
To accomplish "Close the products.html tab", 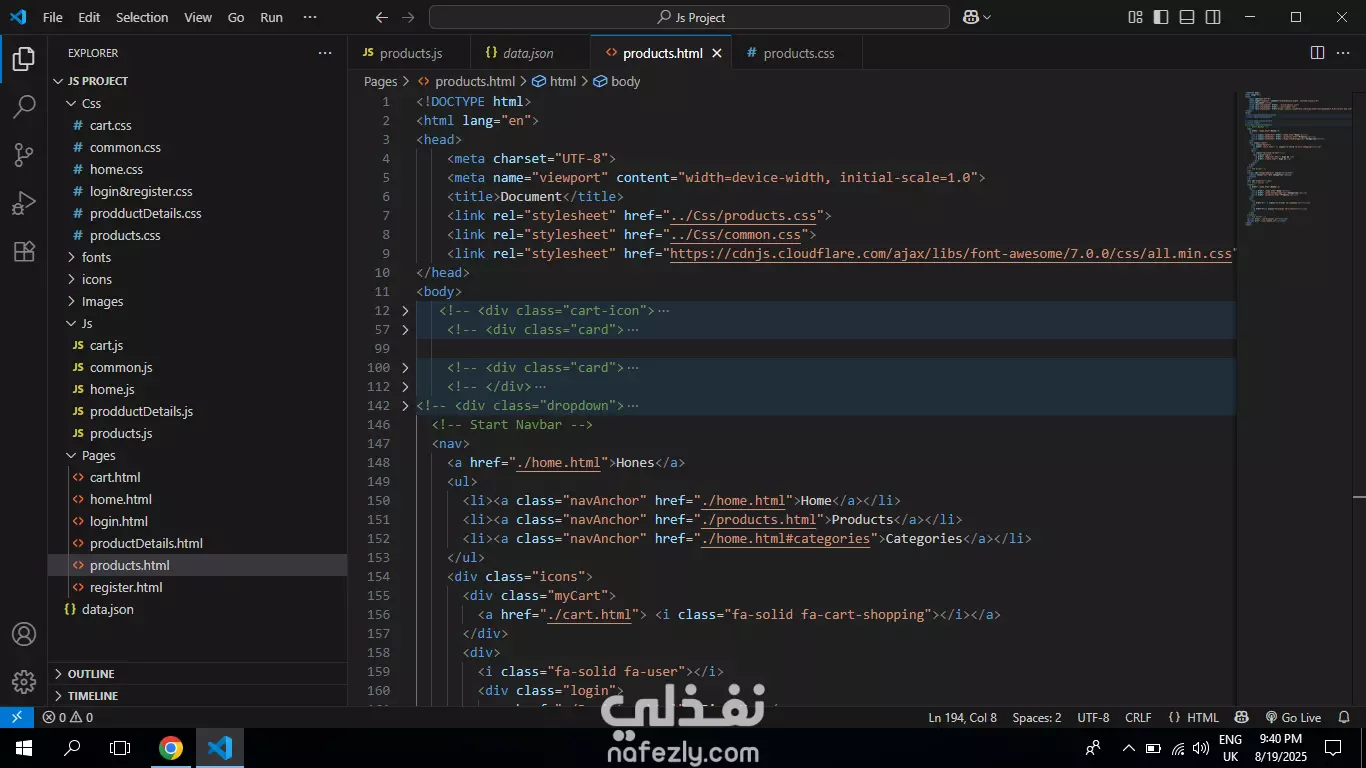I will 717,53.
